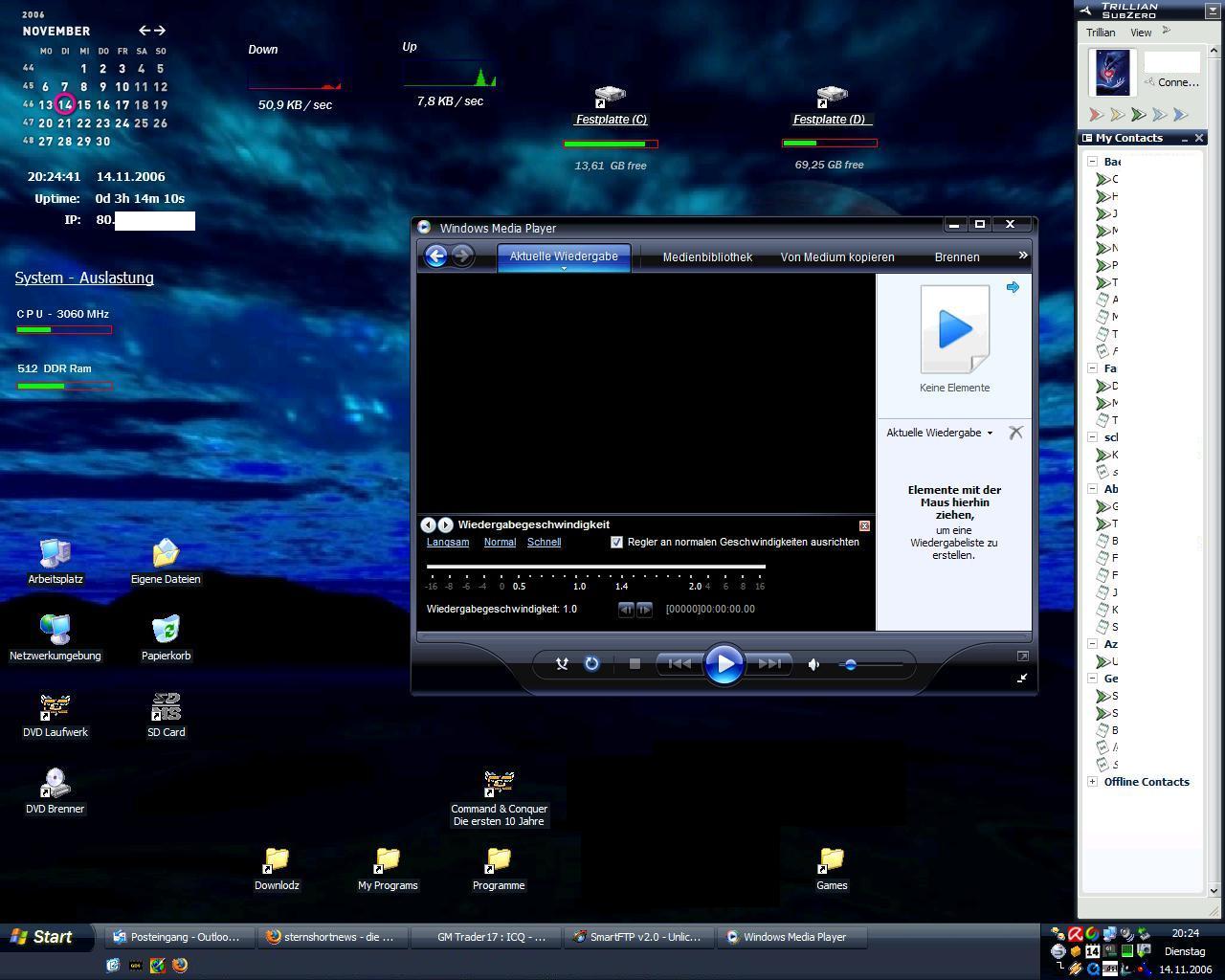Image resolution: width=1225 pixels, height=980 pixels.
Task: Click the dark blue Trillian connection arrow icon
Action: point(1181,115)
